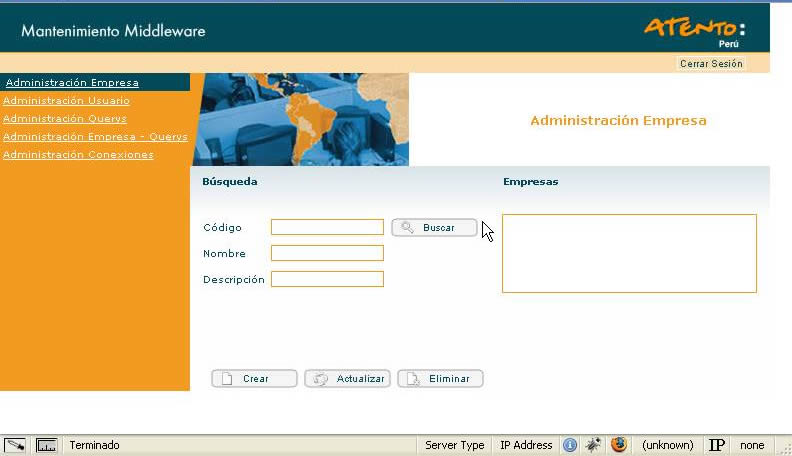Go to Administración Usuario

click(x=66, y=101)
